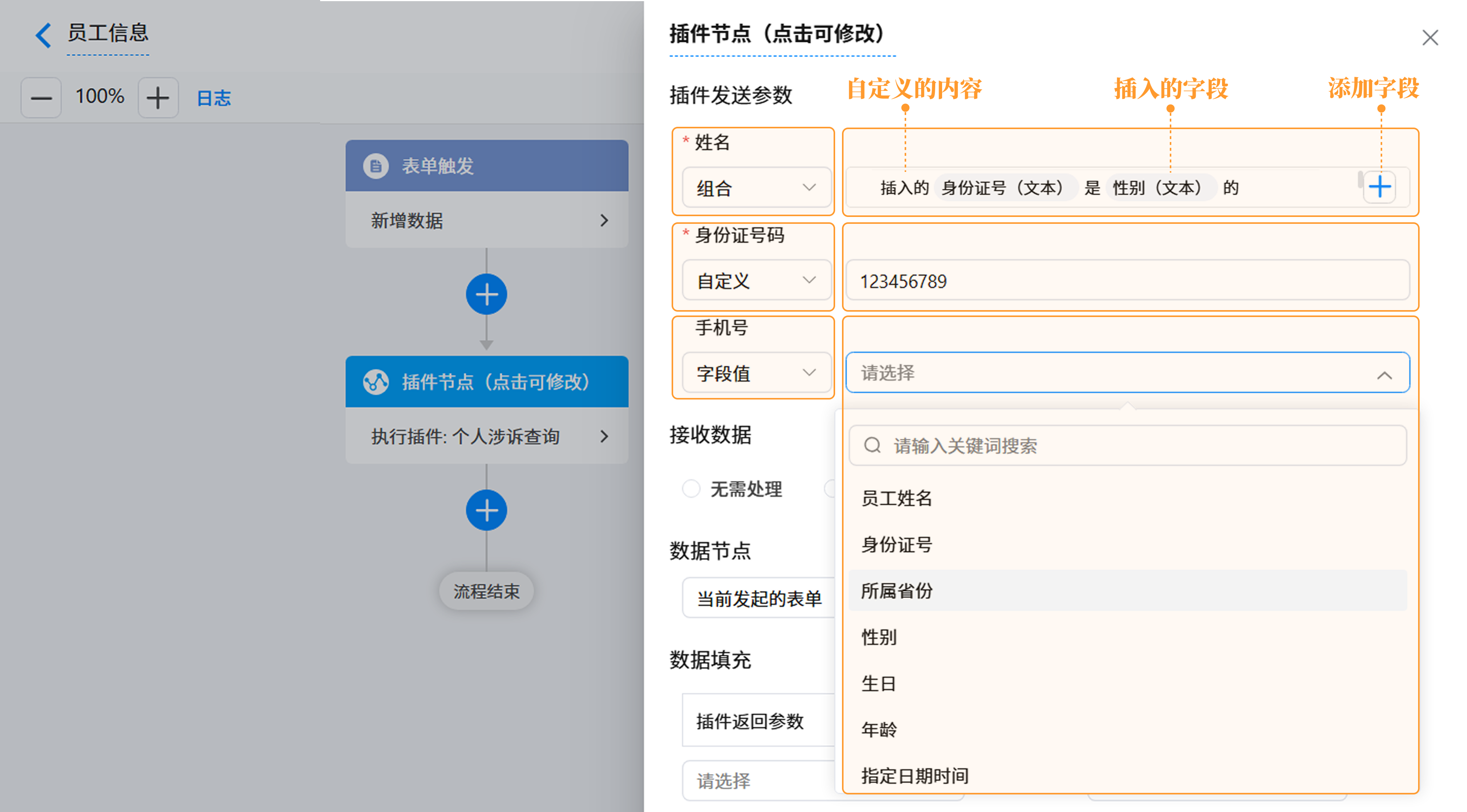
Task: Add a node below the plugin node
Action: [486, 510]
